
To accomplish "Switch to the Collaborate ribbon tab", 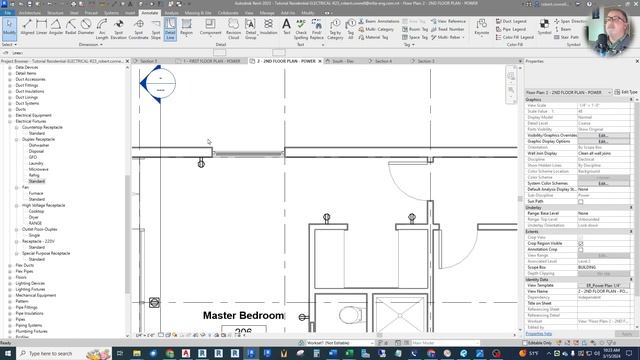I will (228, 13).
